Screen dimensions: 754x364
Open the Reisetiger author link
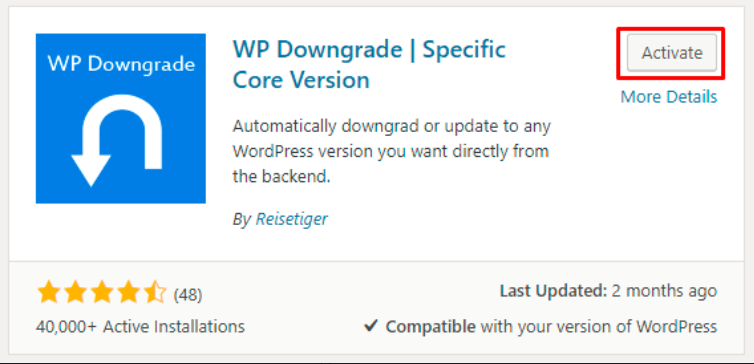291,219
